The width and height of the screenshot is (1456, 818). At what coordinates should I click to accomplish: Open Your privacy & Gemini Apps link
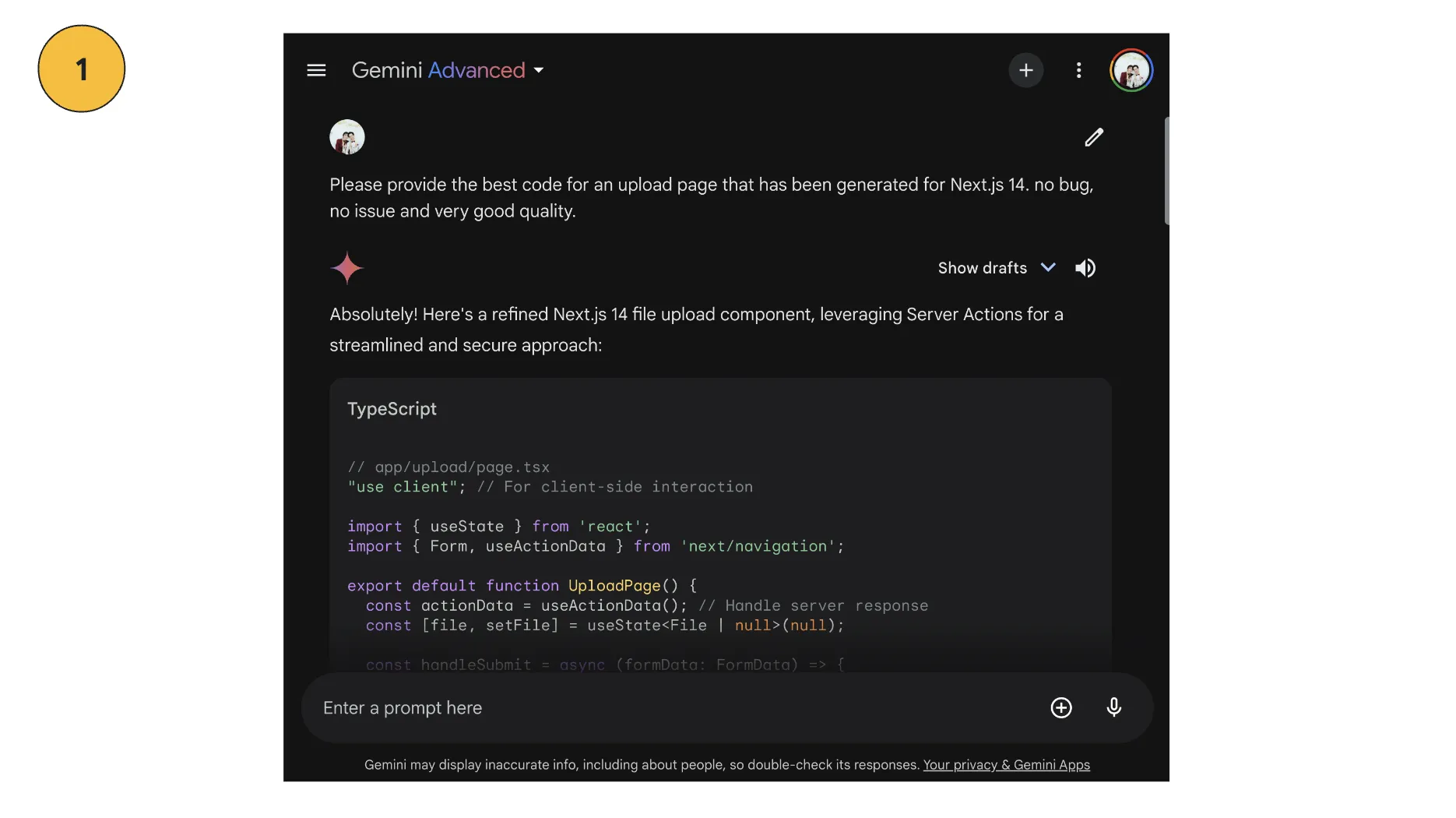coord(1006,765)
